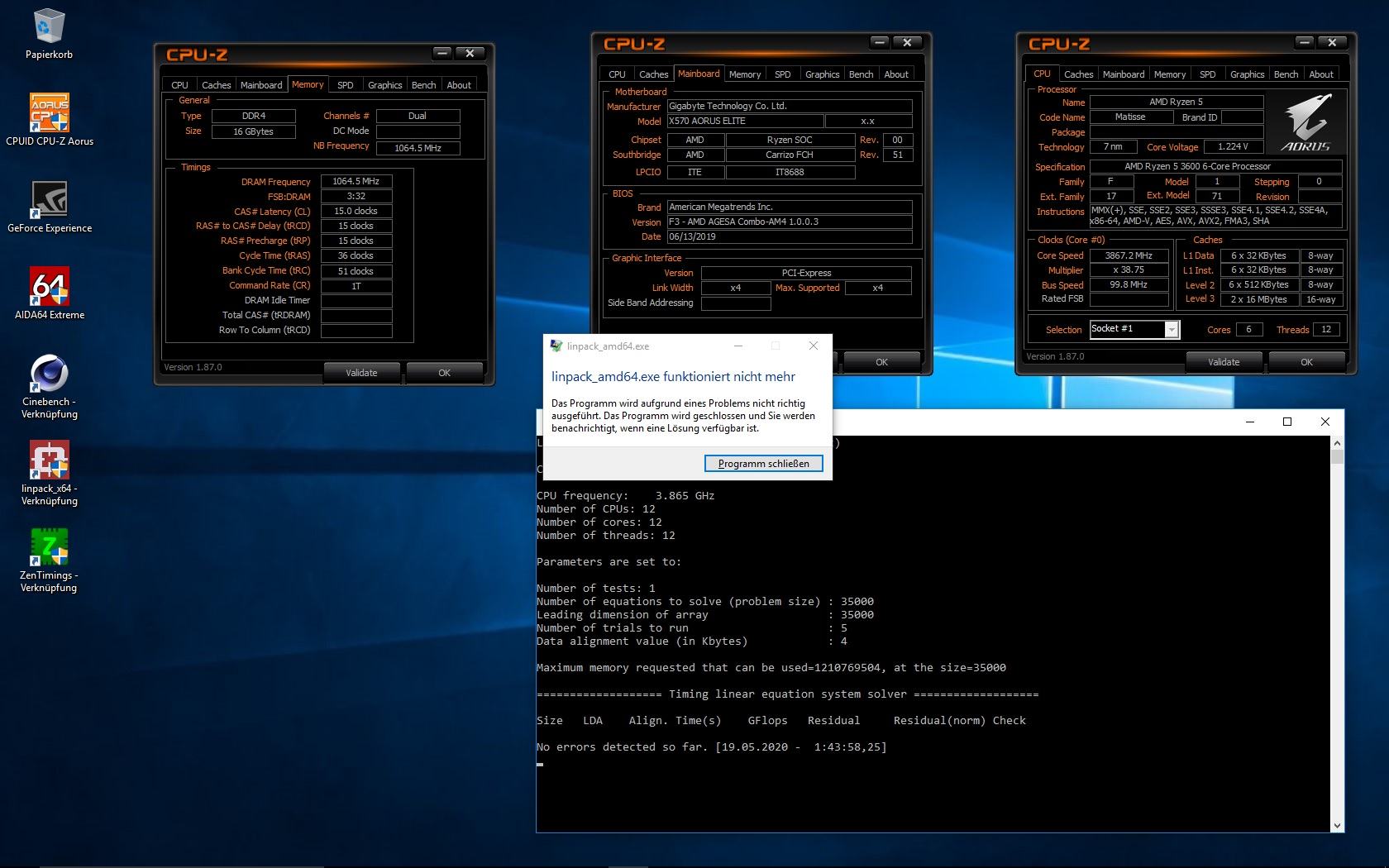Open Memory tab in the right CPU-Z window
Viewport: 1389px width, 868px height.
[x=1169, y=74]
